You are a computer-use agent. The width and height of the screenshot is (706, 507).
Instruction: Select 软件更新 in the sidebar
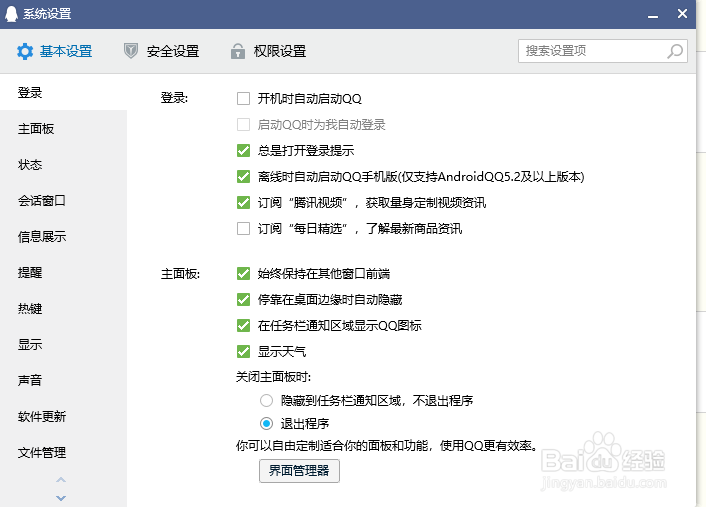click(x=63, y=417)
